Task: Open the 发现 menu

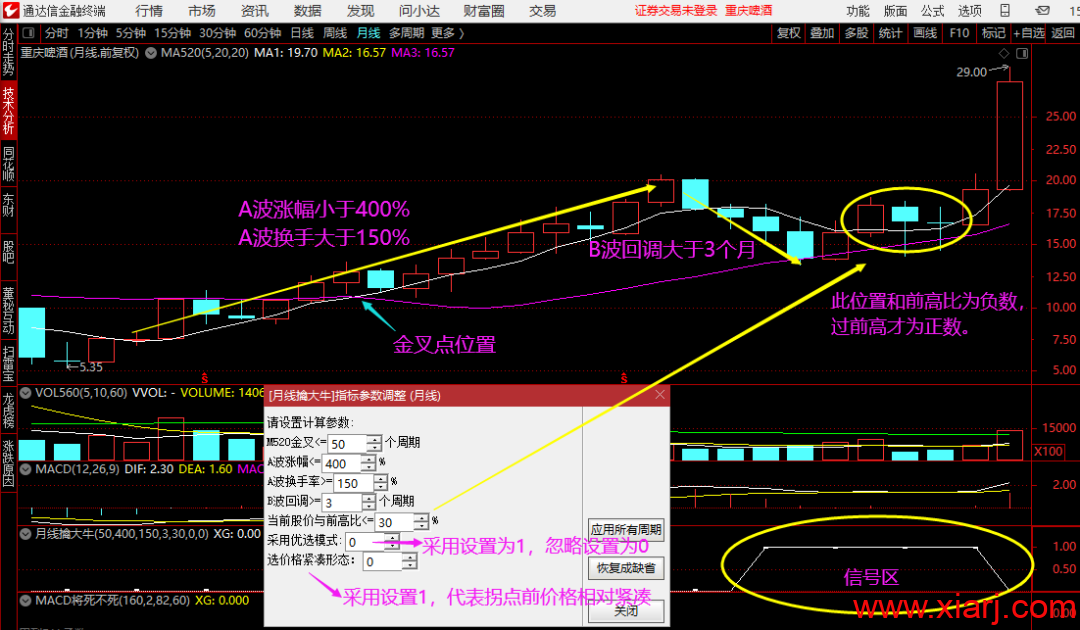Action: click(x=360, y=11)
